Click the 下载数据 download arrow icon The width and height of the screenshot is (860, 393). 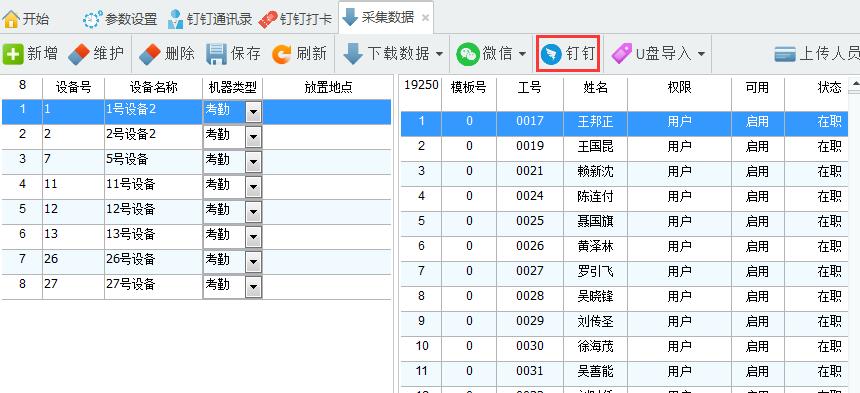pos(353,54)
